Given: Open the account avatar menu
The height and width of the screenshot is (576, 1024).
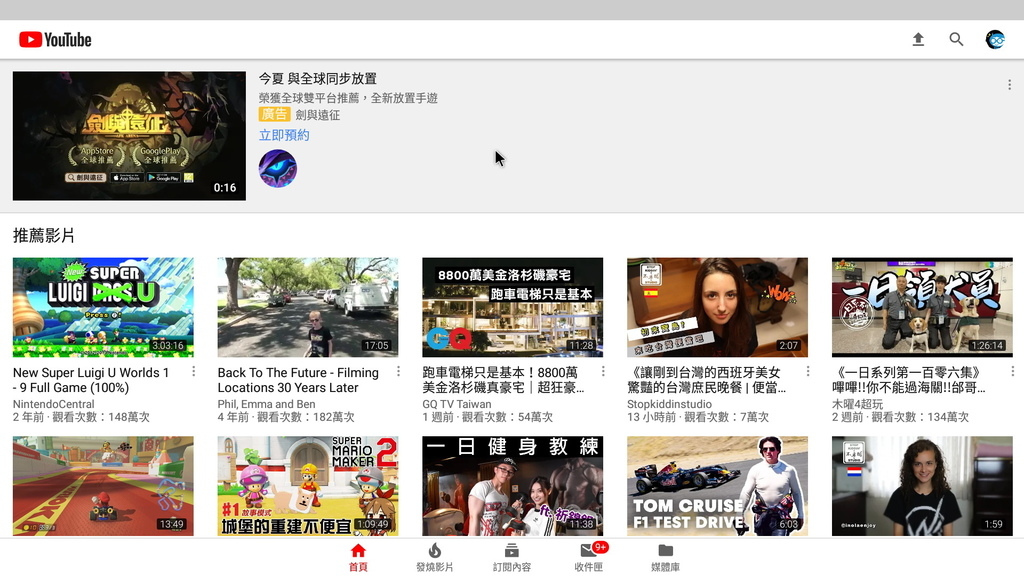Looking at the screenshot, I should (995, 39).
